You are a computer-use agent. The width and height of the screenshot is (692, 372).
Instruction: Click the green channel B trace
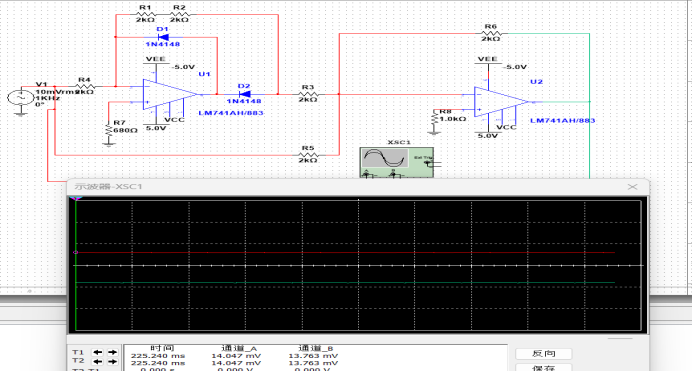[344, 282]
